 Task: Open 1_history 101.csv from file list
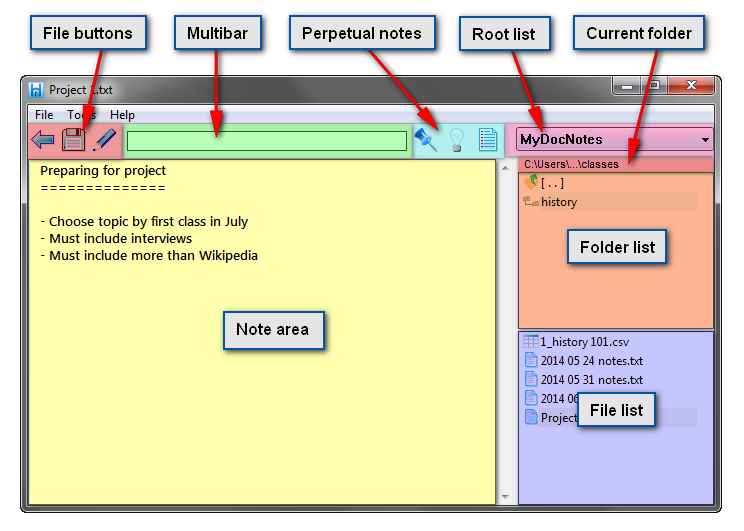tap(585, 342)
